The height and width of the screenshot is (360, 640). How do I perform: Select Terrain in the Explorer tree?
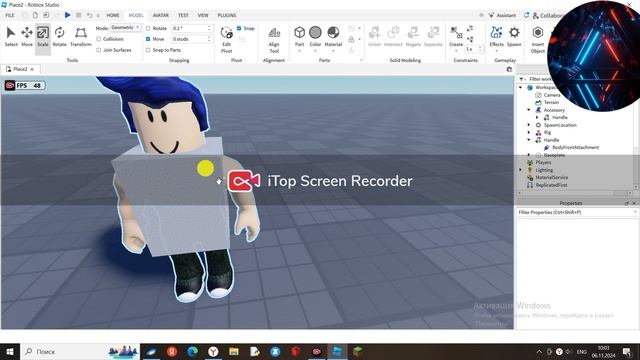pyautogui.click(x=551, y=102)
